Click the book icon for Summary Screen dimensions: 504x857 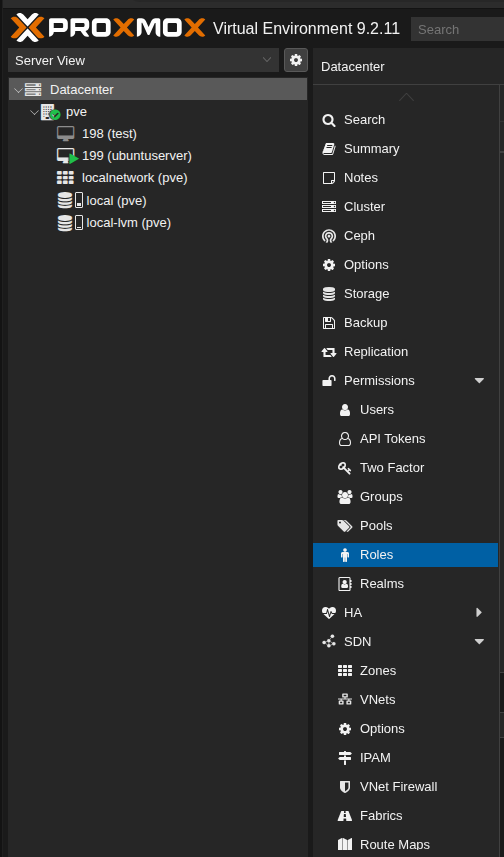329,149
